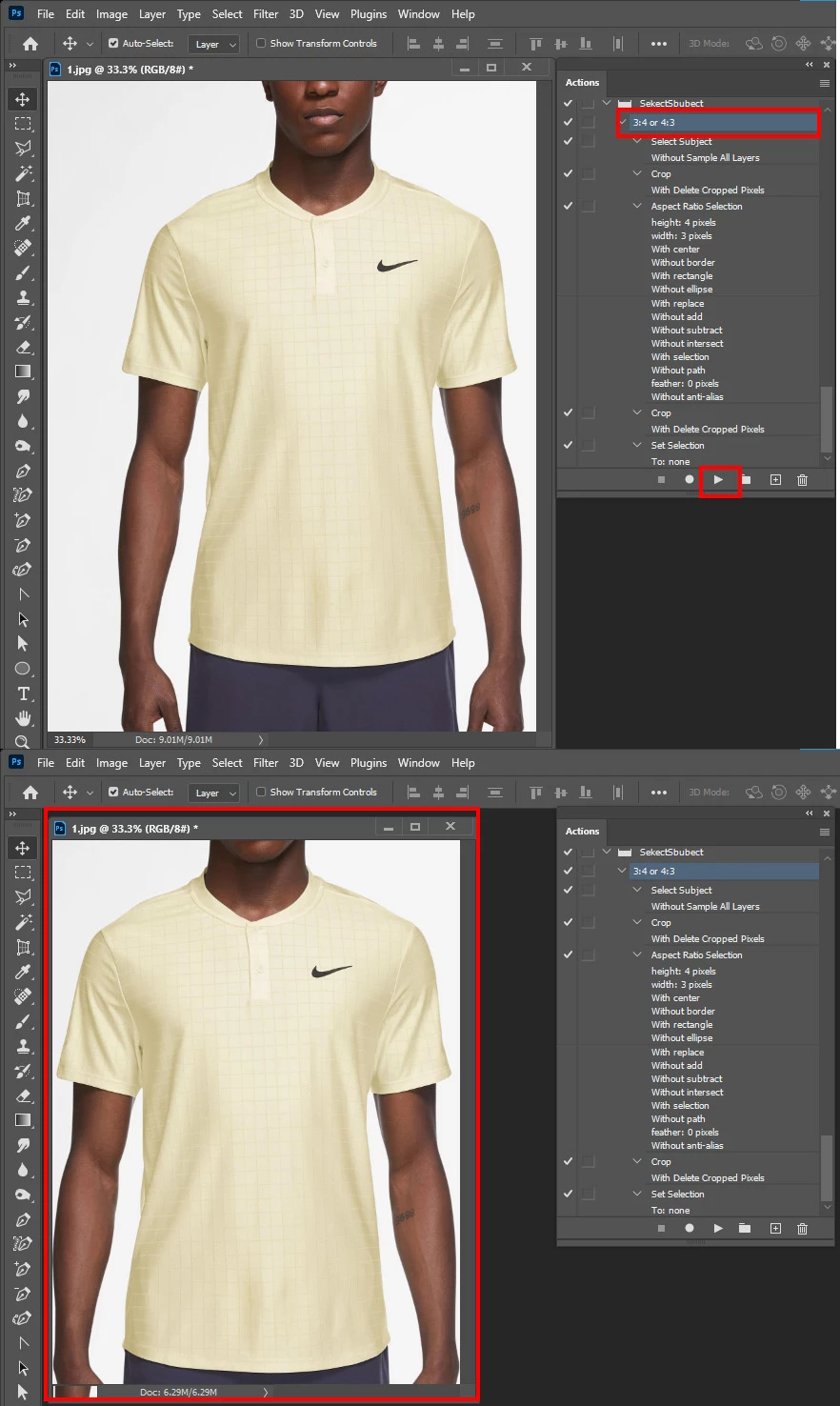This screenshot has width=840, height=1406.
Task: Toggle checkmark for 3:4 or 4:3 action, lower panel
Action: click(569, 871)
